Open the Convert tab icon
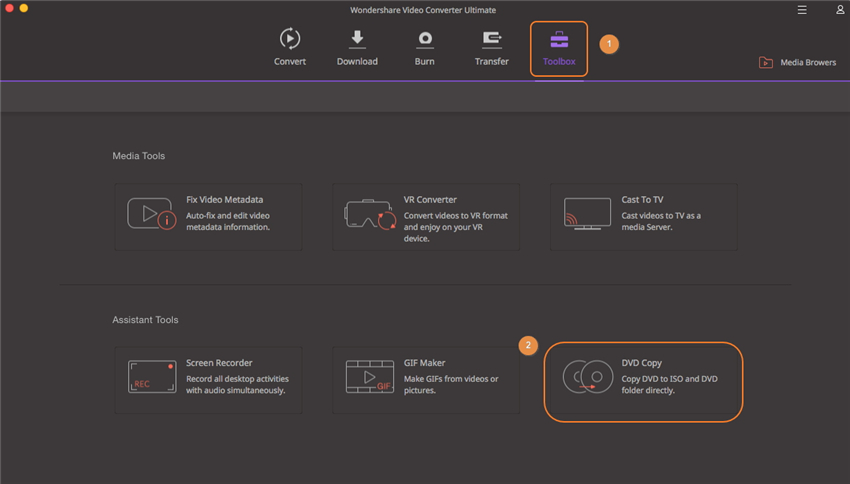850x484 pixels. [290, 38]
